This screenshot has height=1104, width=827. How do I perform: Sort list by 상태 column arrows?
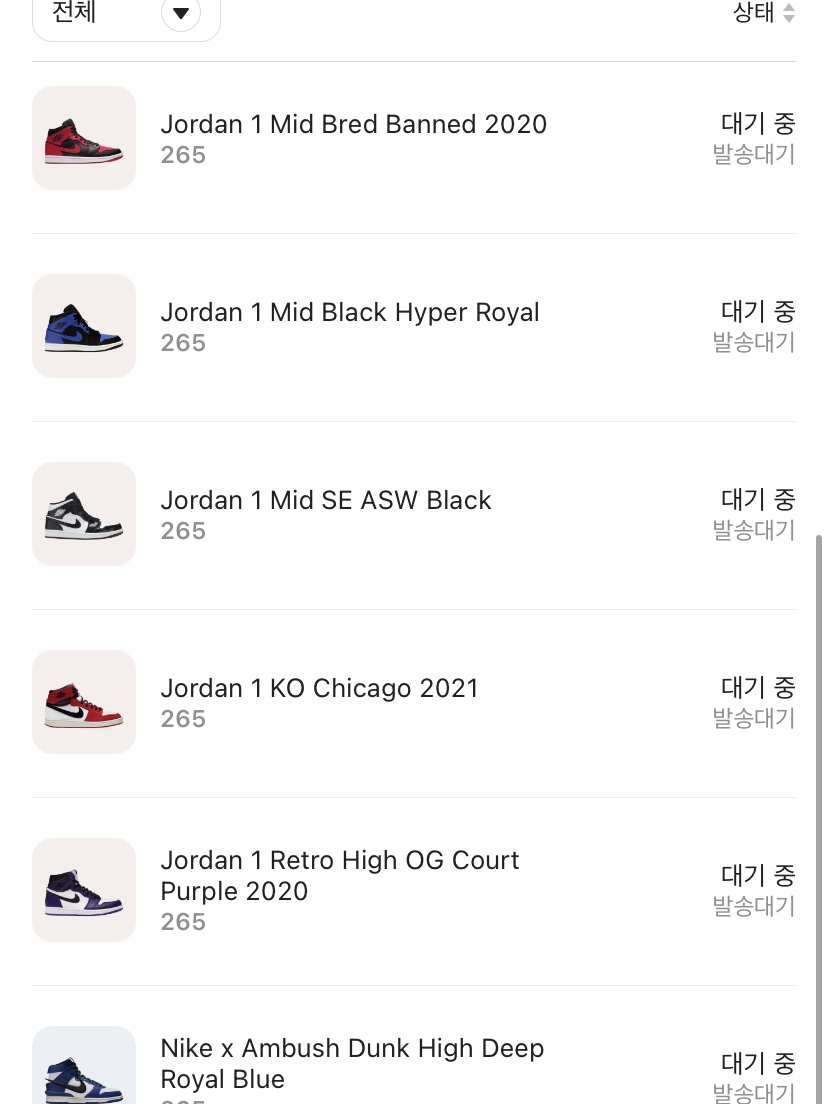tap(789, 13)
